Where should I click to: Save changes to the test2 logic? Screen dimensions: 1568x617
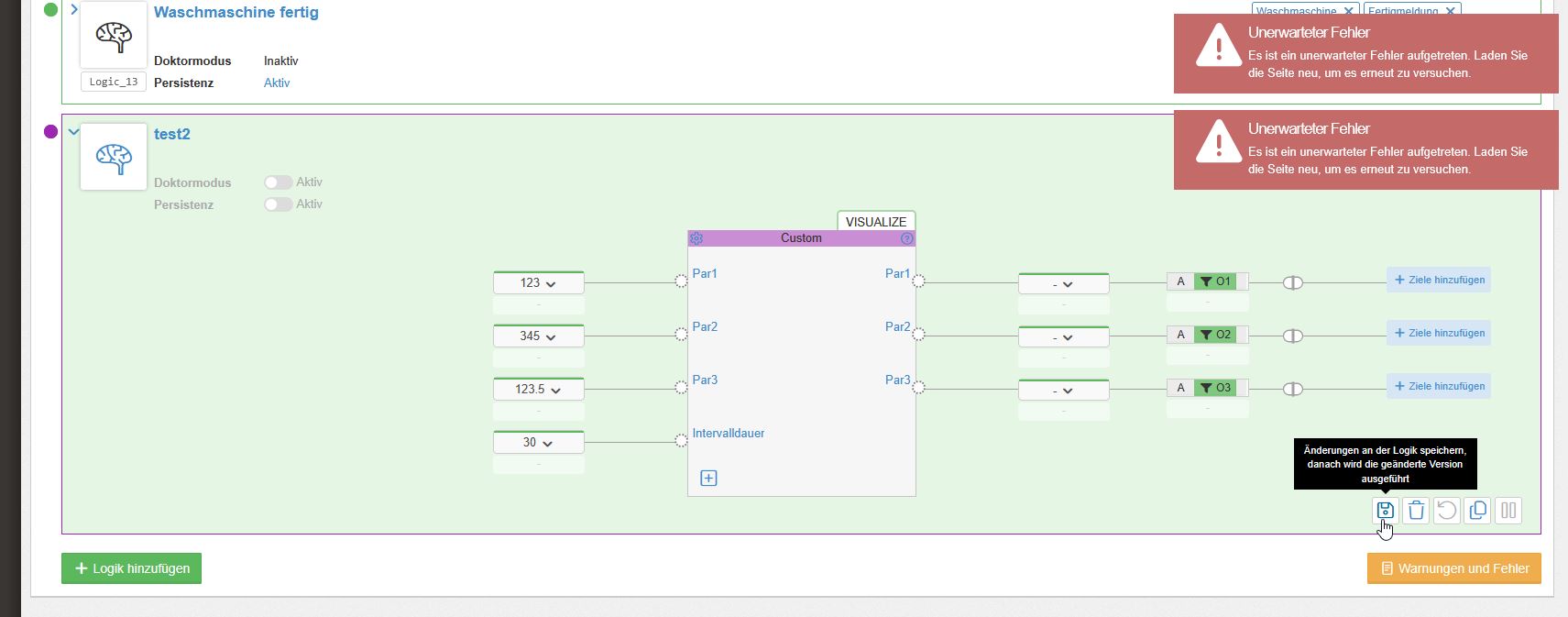click(1385, 511)
